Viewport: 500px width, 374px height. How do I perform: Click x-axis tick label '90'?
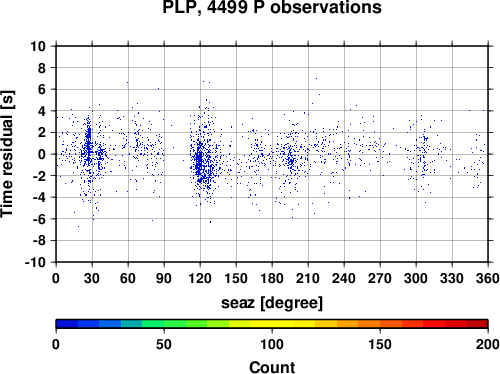click(x=164, y=278)
